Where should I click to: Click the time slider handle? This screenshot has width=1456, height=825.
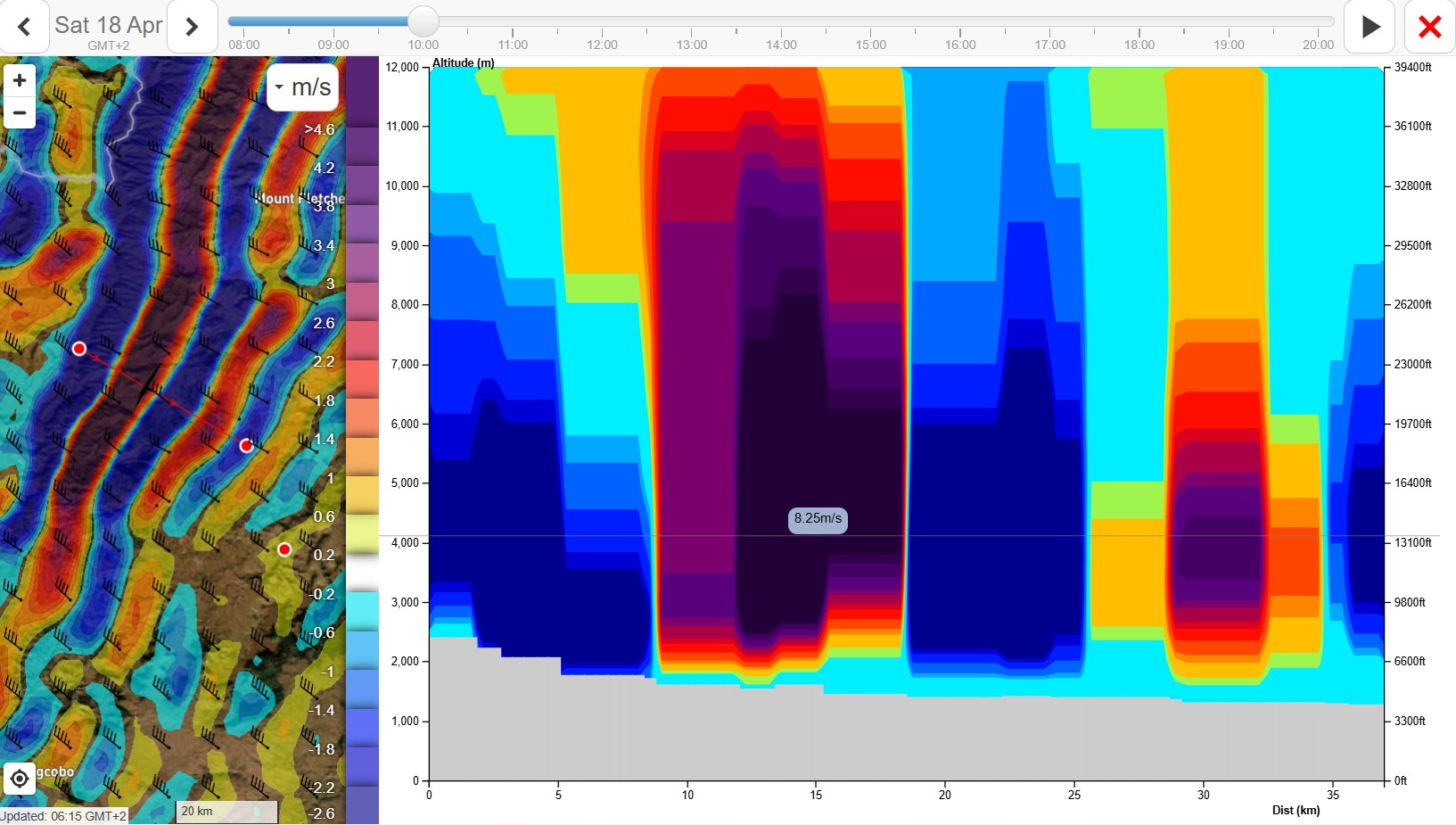pos(423,21)
